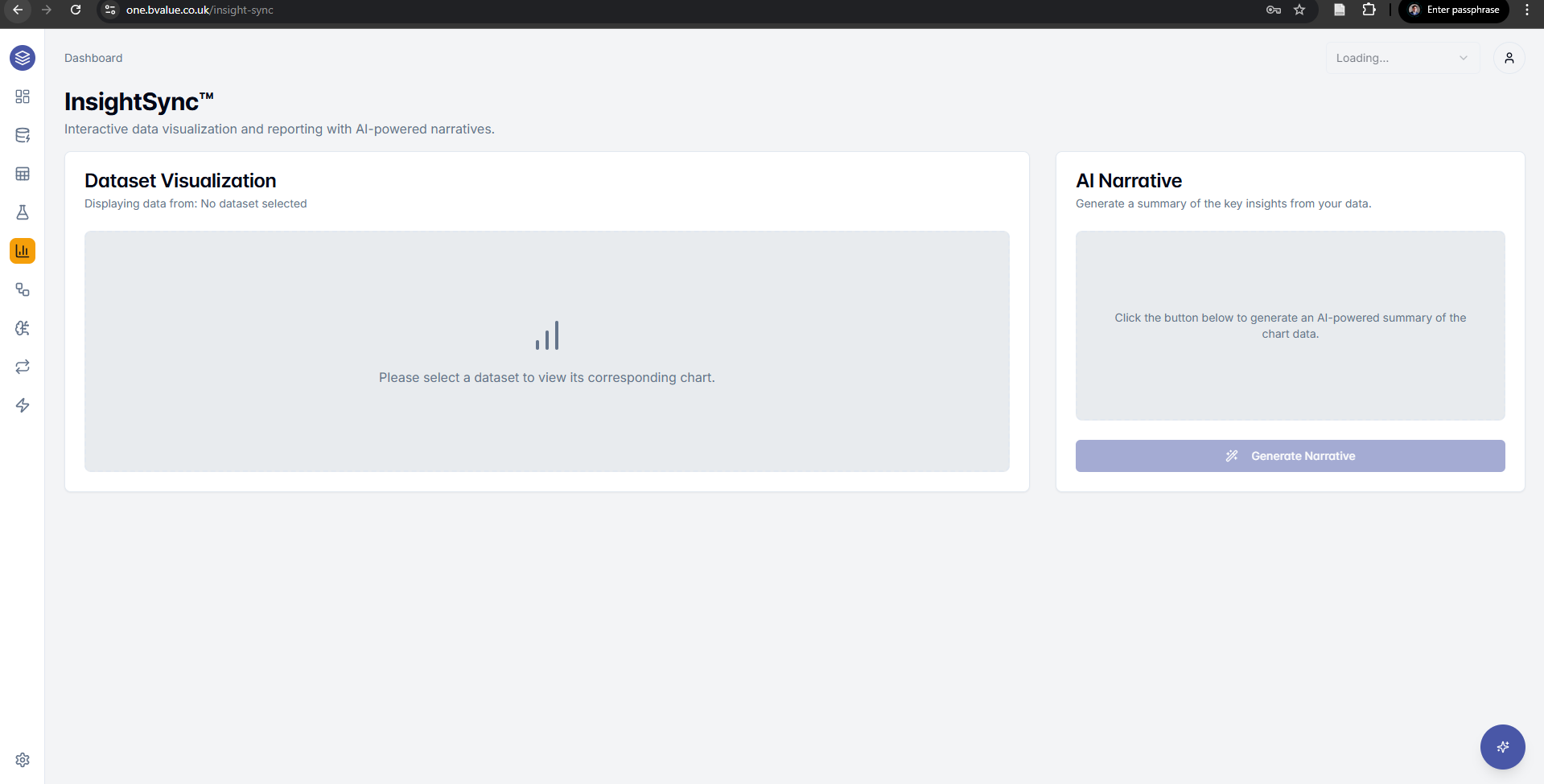Open the user profile icon button
This screenshot has height=784, width=1544.
[x=1509, y=58]
